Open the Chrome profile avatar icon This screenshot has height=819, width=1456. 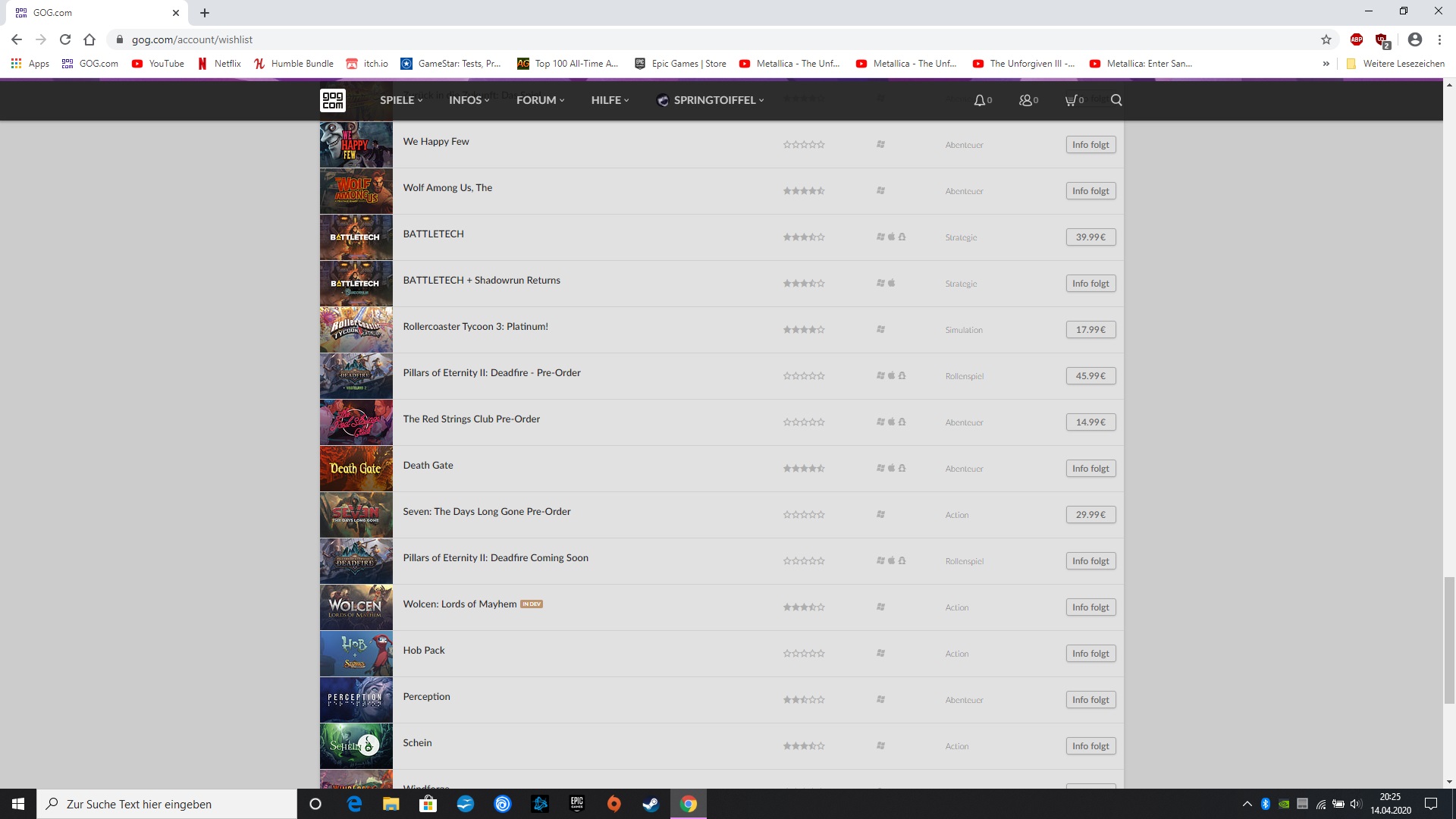[x=1415, y=39]
